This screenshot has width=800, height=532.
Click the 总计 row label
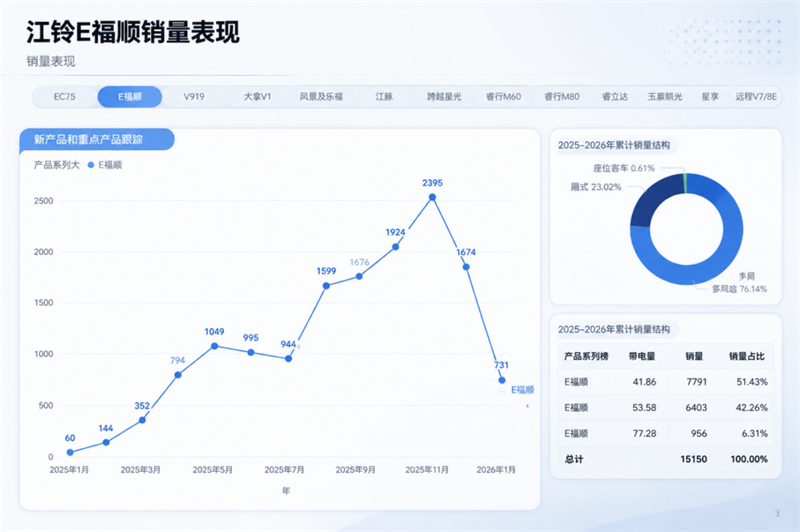574,459
